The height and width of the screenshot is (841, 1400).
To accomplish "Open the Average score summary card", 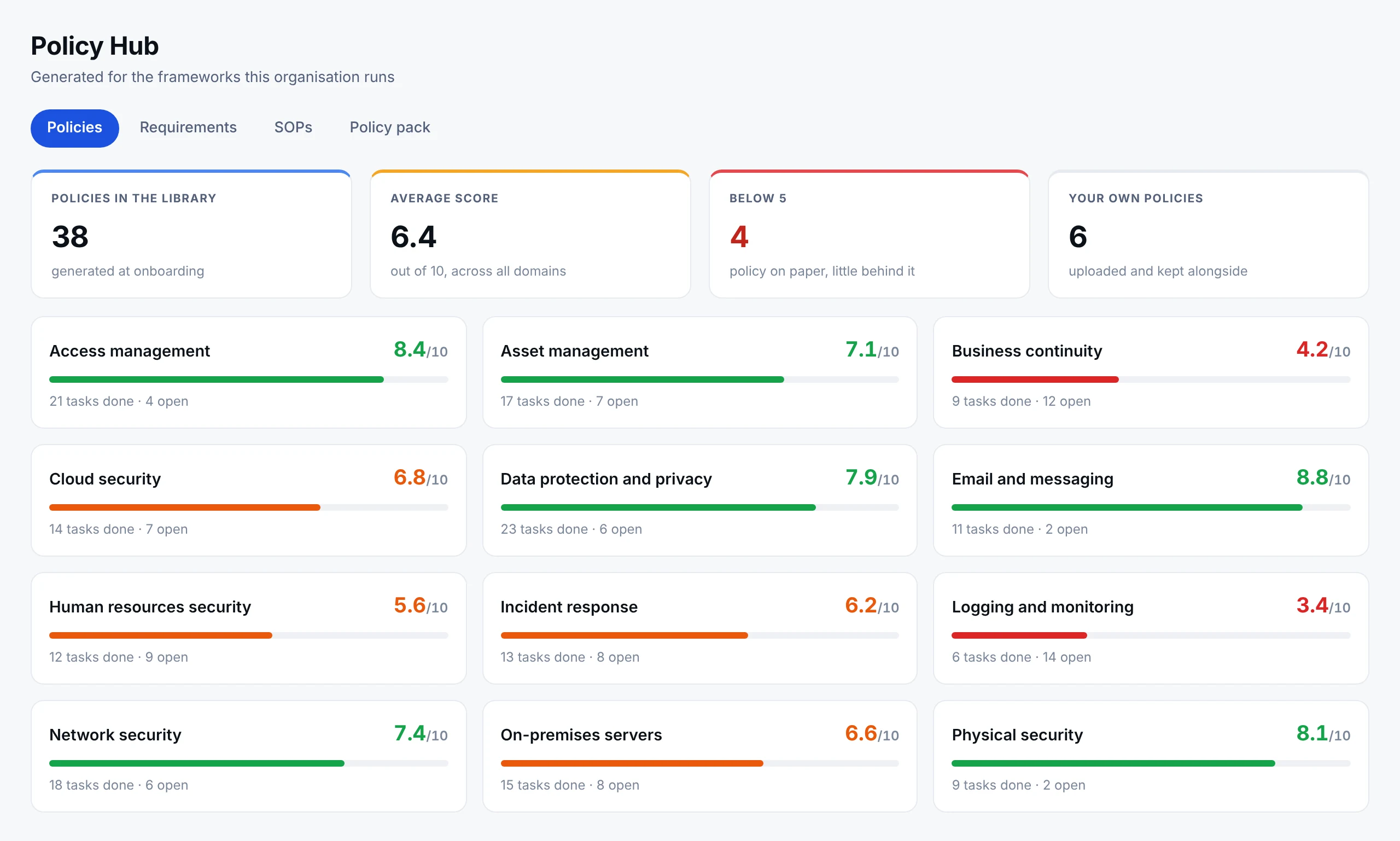I will coord(530,234).
